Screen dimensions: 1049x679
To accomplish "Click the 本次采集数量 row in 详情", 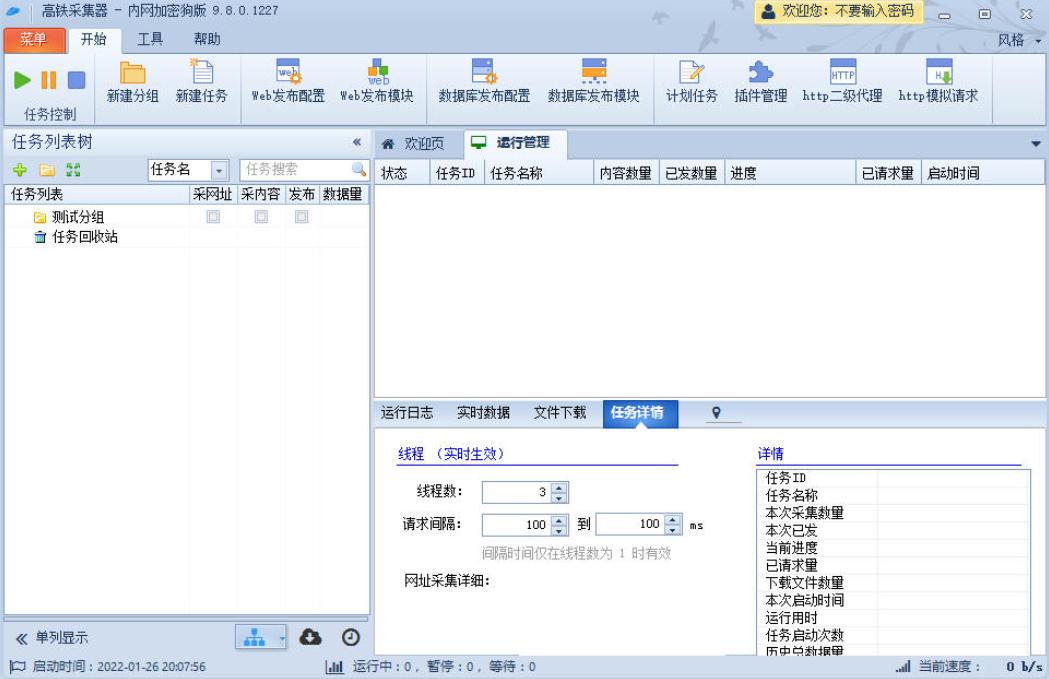I will click(x=893, y=513).
